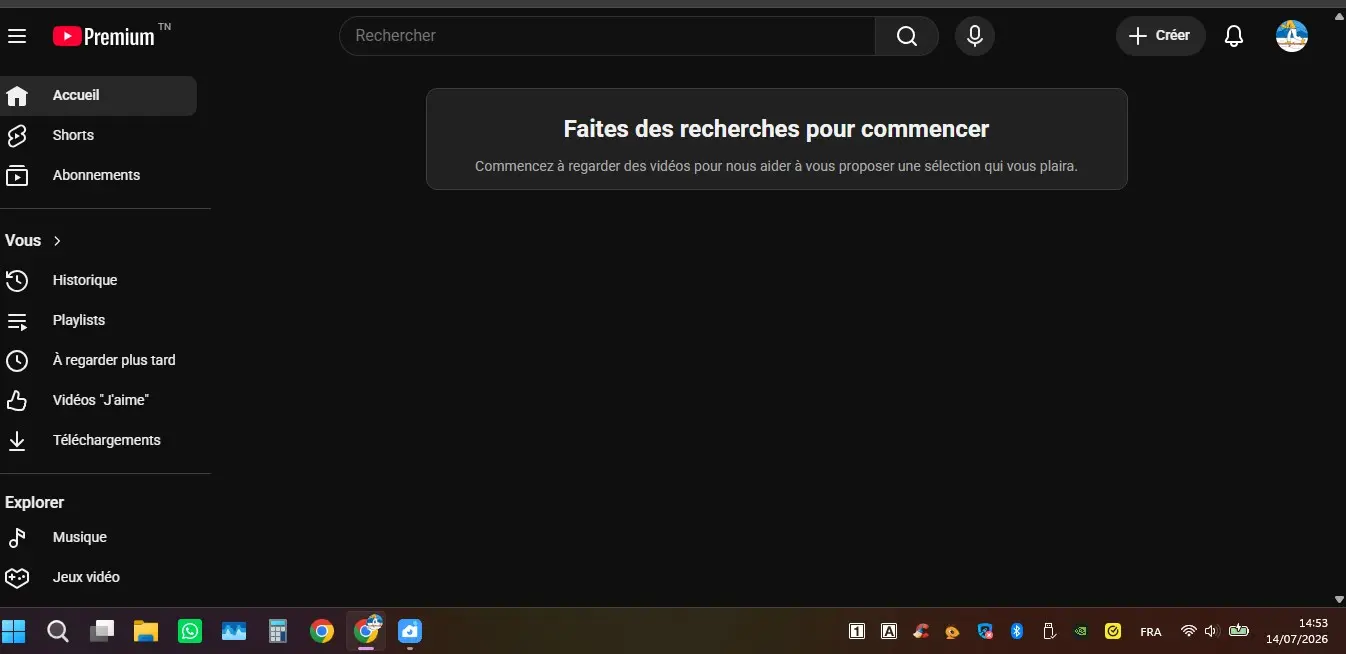This screenshot has height=654, width=1346.
Task: Go to Accueil in sidebar
Action: 98,96
